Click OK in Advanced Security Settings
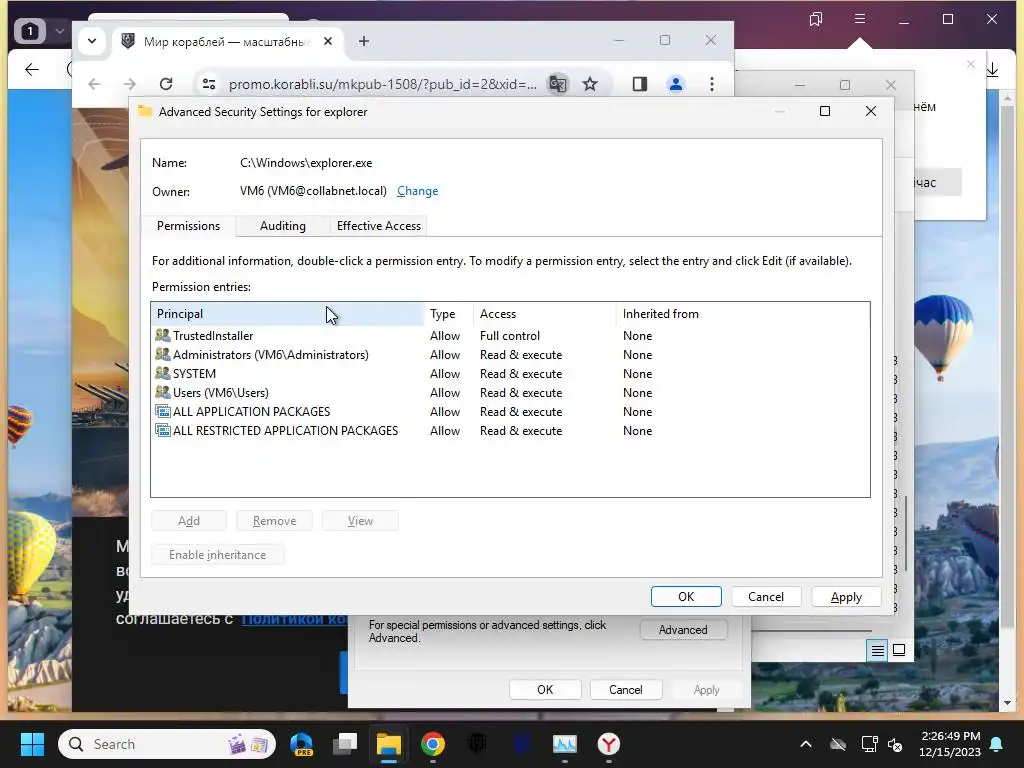Viewport: 1024px width, 768px height. (686, 596)
